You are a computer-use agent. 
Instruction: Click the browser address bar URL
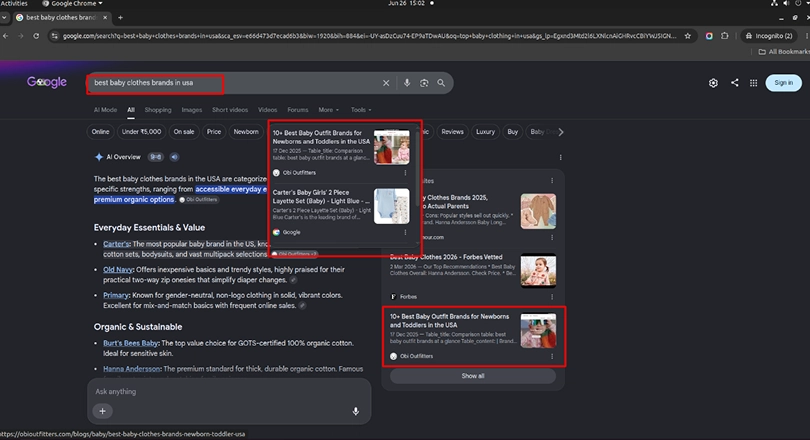[x=369, y=36]
